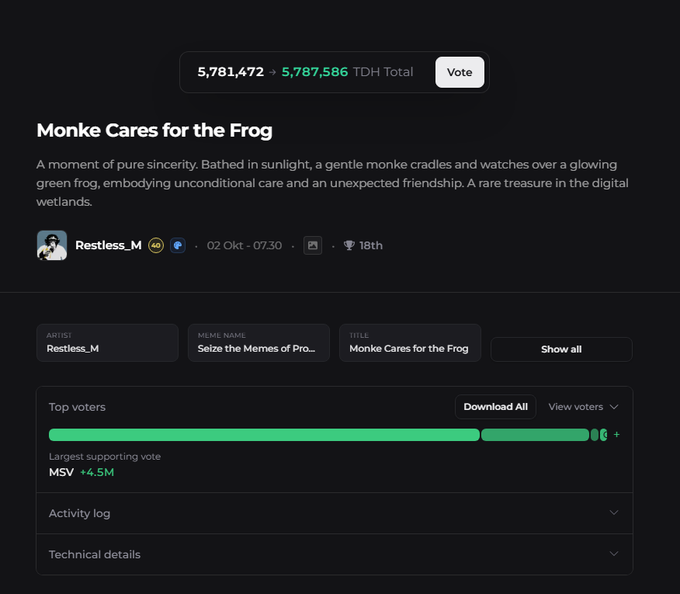Click the blue artist palette badge
Image resolution: width=680 pixels, height=594 pixels.
178,245
